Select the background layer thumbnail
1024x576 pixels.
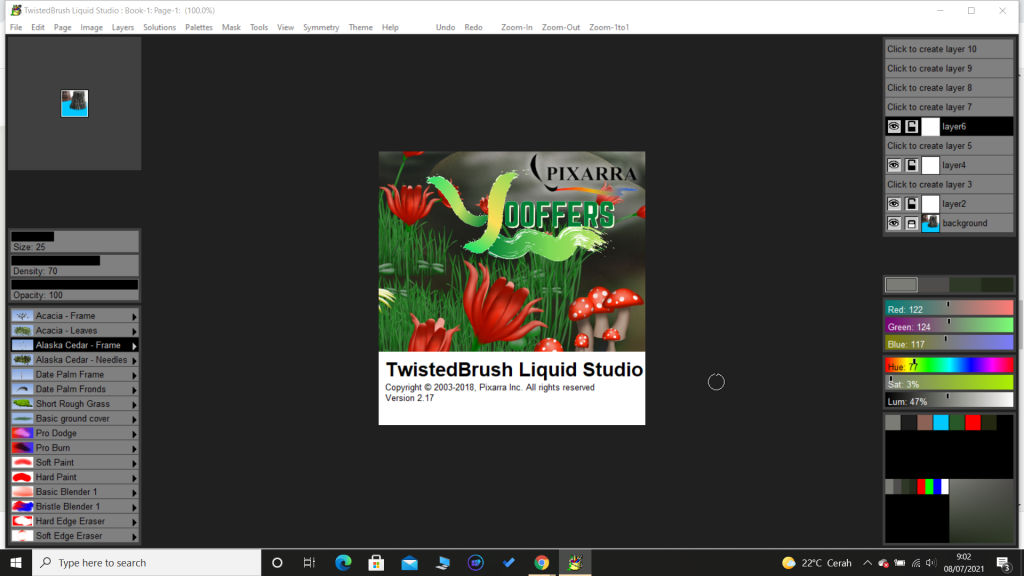pos(930,223)
